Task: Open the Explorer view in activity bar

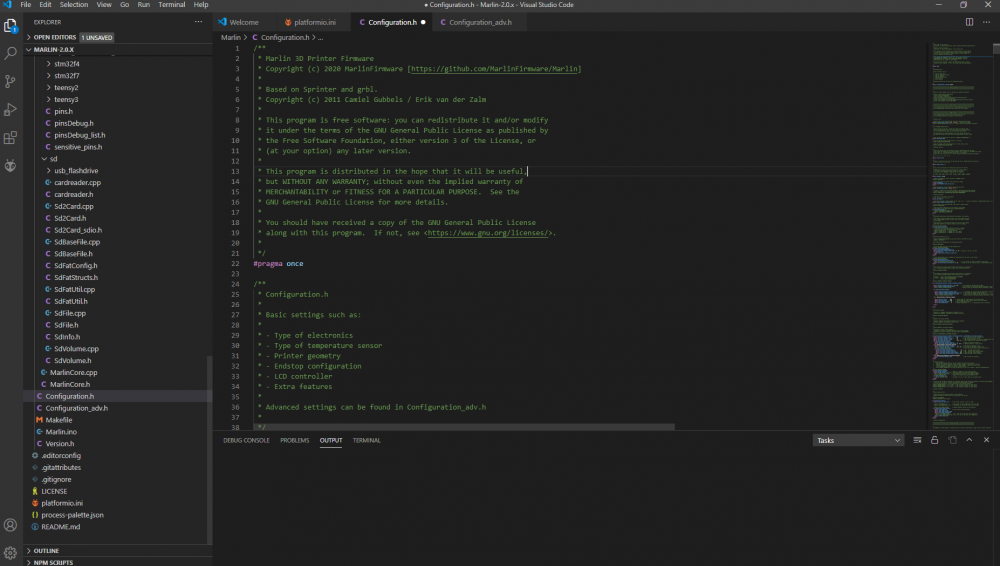Action: click(10, 26)
